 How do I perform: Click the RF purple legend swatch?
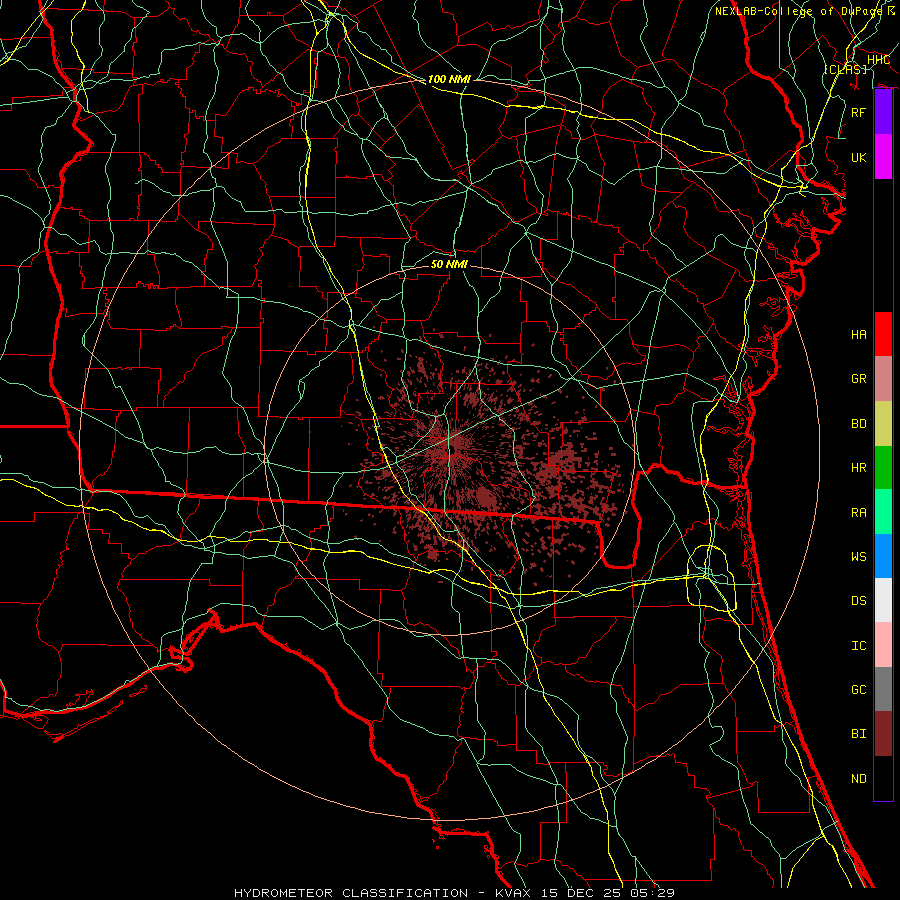883,112
